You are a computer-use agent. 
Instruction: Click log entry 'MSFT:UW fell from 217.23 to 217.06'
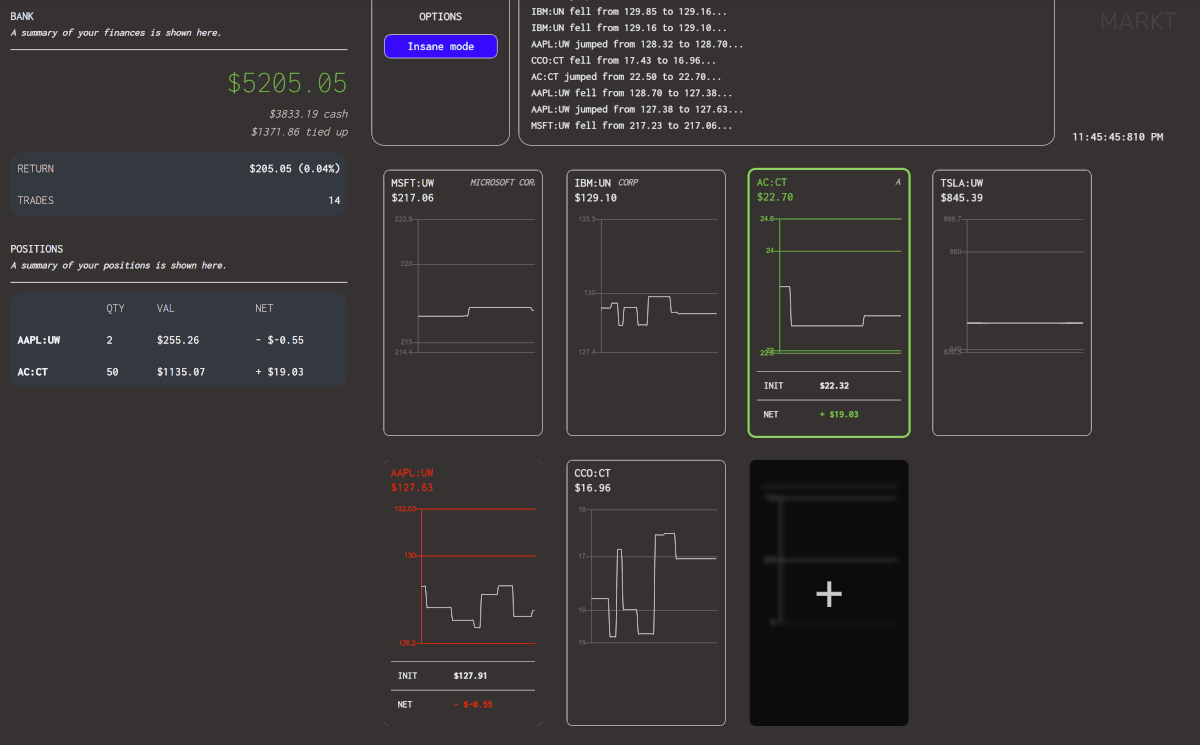[x=632, y=125]
